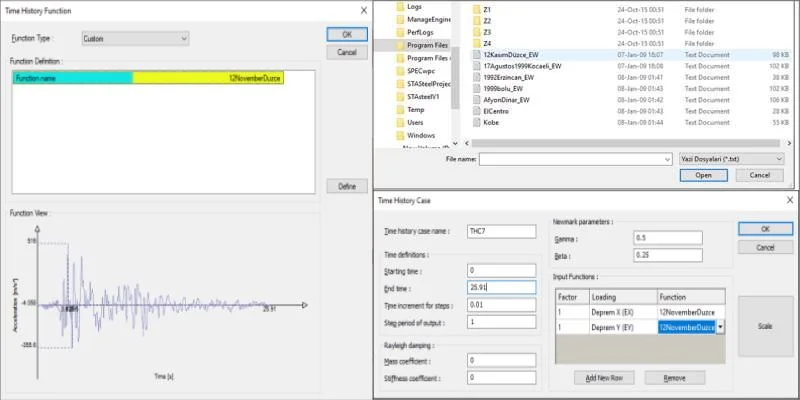Viewport: 800px width, 400px height.
Task: Click Open in the file dialog
Action: [704, 175]
